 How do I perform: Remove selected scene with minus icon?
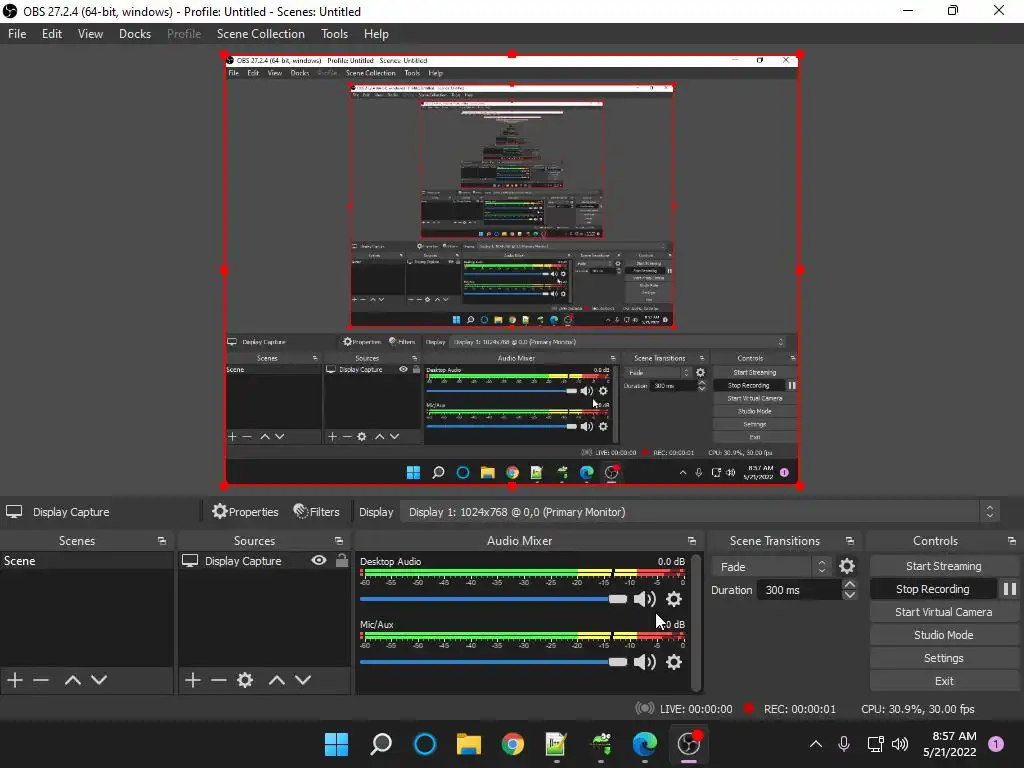(41, 680)
